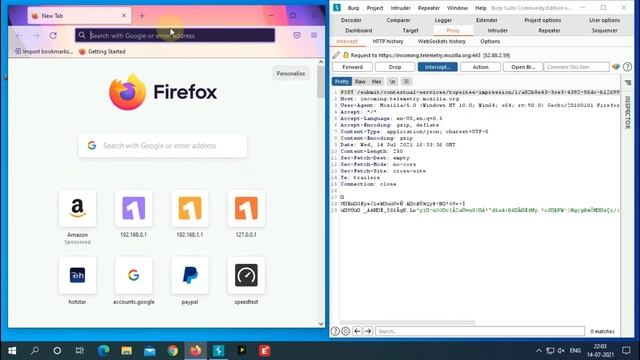Toggle the Intercept on/off button
The image size is (640, 360).
[438, 67]
